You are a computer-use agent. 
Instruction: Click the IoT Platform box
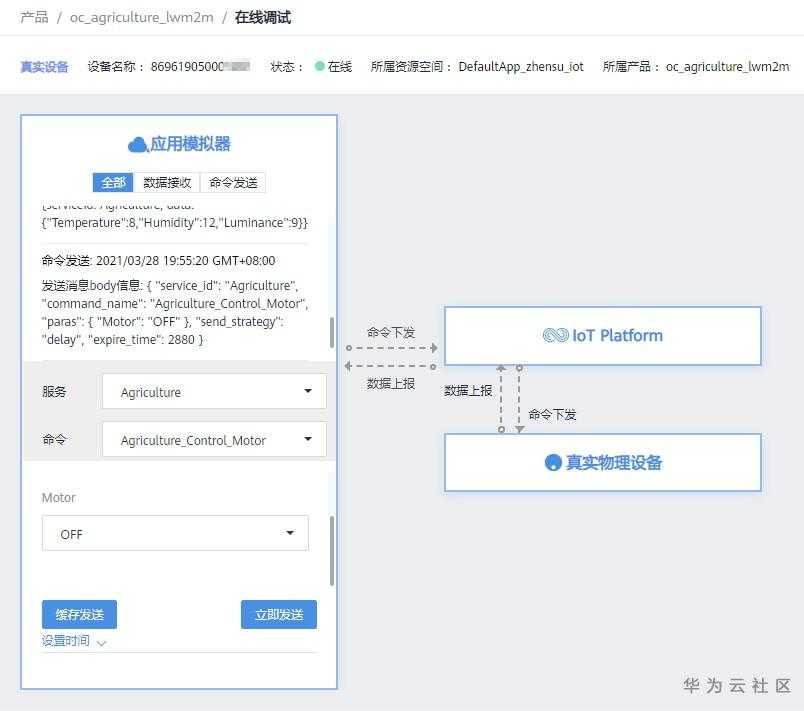coord(602,336)
